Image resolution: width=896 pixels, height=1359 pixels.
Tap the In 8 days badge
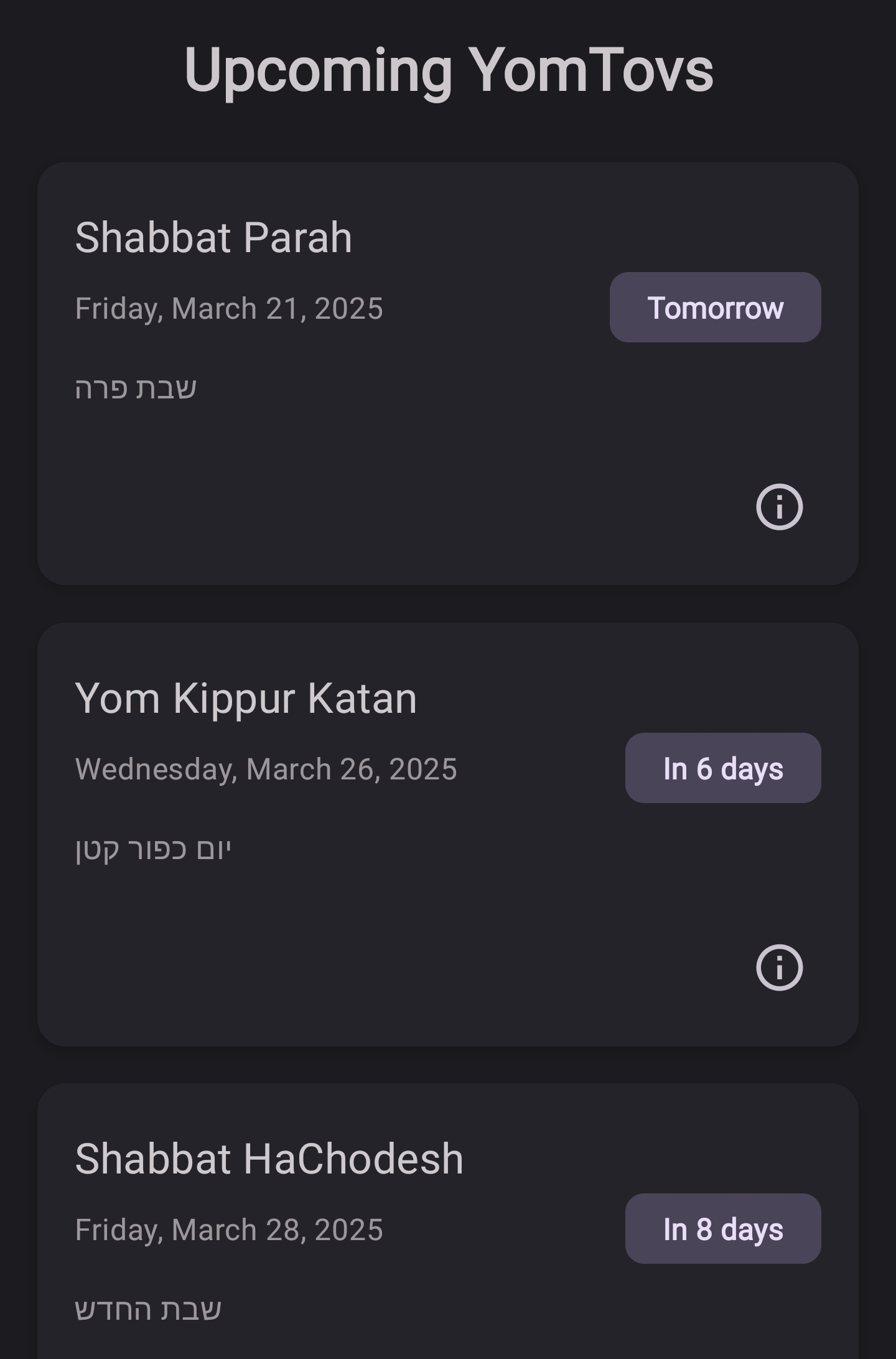pyautogui.click(x=723, y=1228)
